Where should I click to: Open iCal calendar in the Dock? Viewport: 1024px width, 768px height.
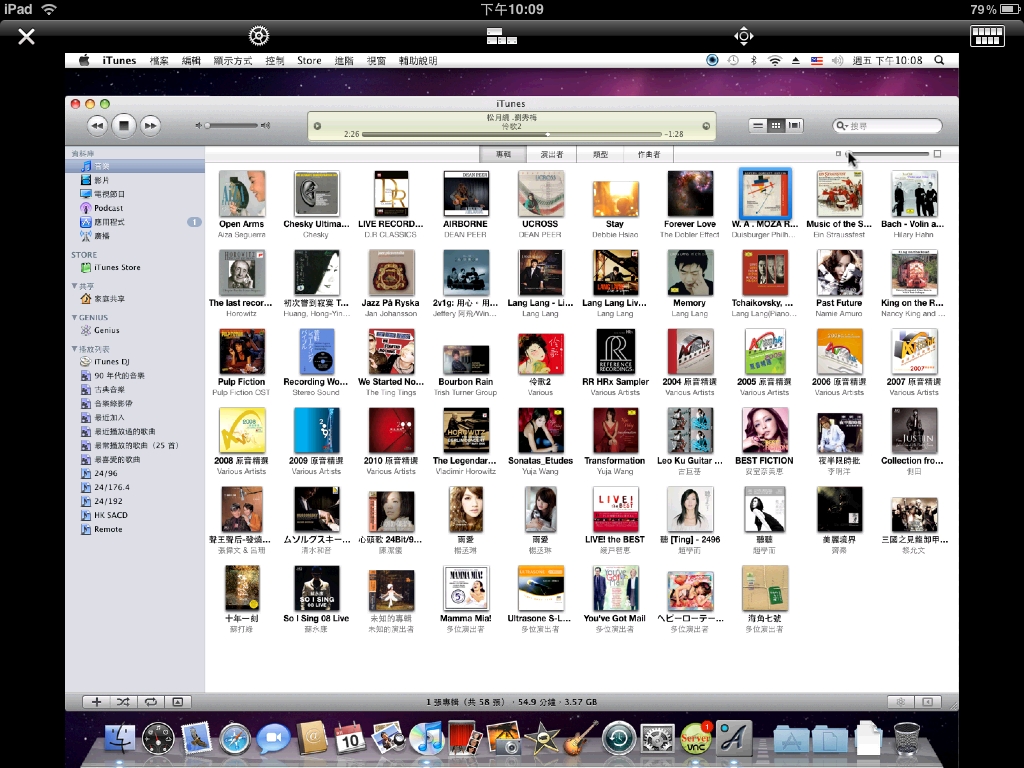point(350,739)
